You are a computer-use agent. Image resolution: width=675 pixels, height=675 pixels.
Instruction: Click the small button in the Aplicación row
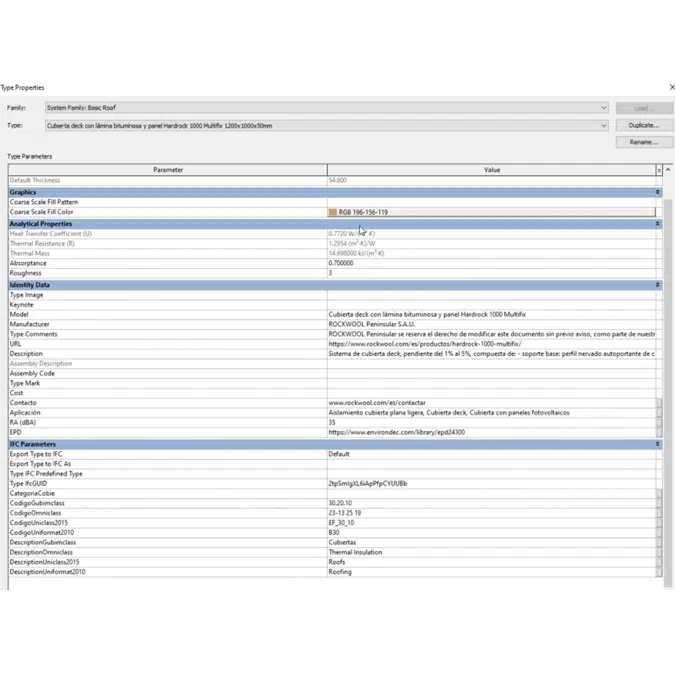(659, 413)
